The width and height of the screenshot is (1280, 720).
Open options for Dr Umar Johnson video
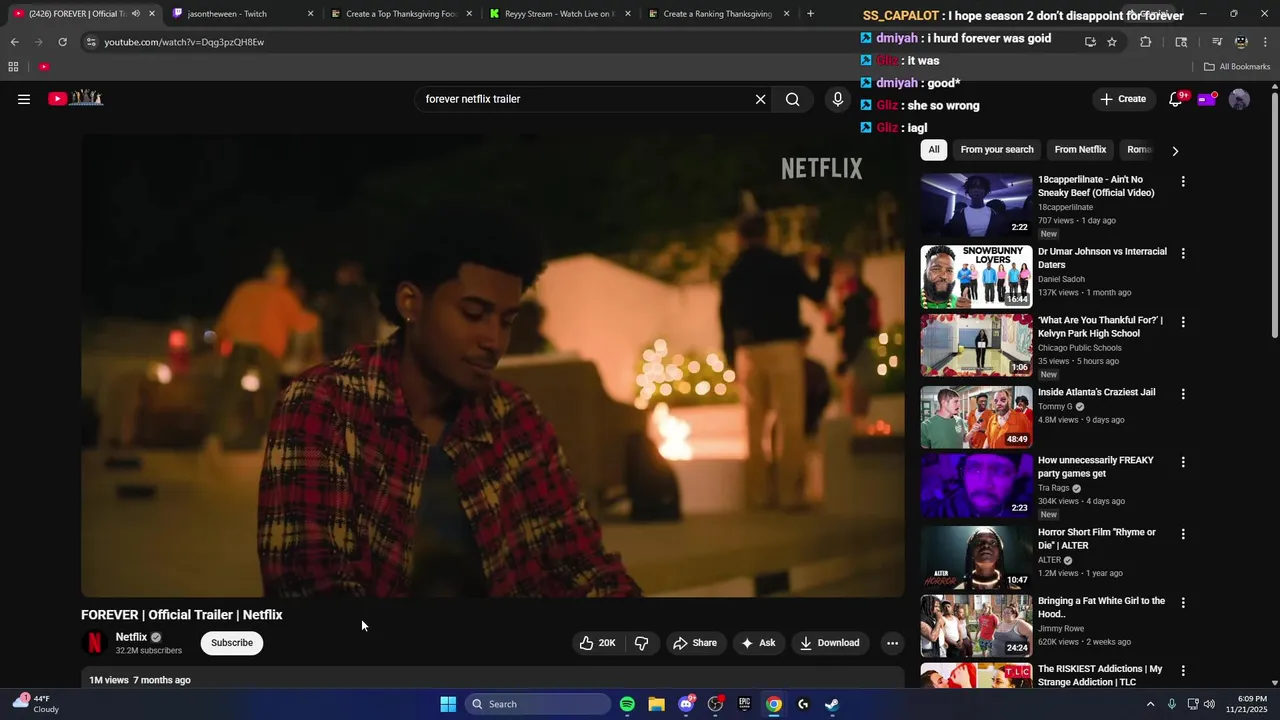(x=1183, y=254)
